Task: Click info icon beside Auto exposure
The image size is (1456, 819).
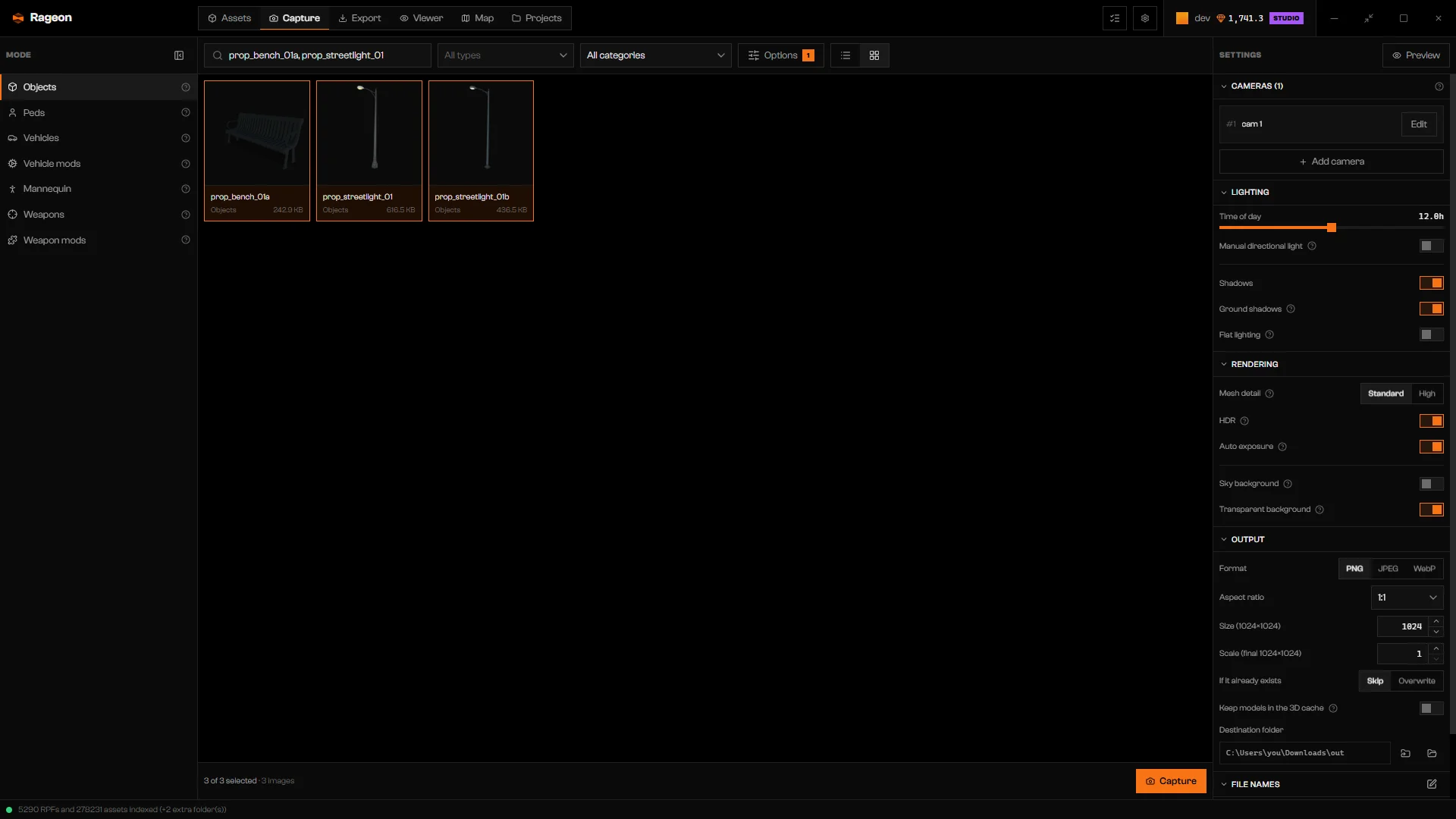Action: point(1282,447)
